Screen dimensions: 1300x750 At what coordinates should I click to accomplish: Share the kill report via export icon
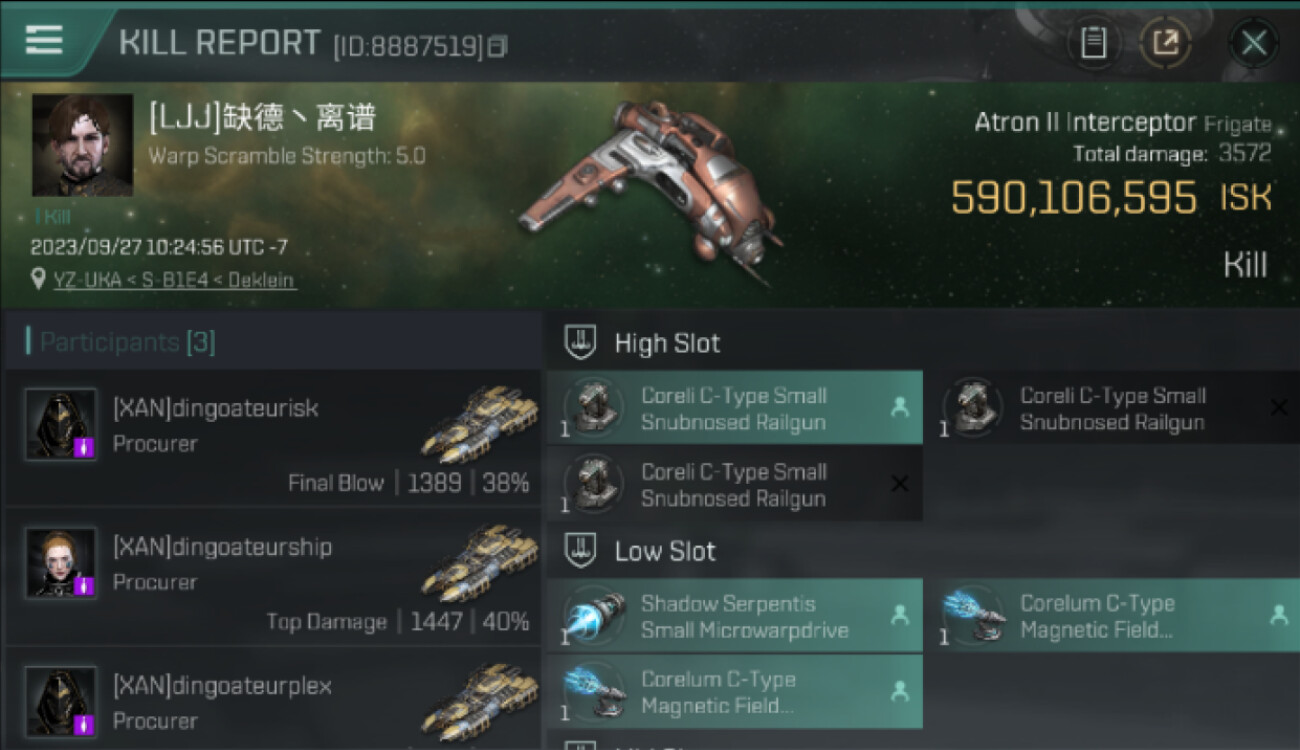[1166, 43]
